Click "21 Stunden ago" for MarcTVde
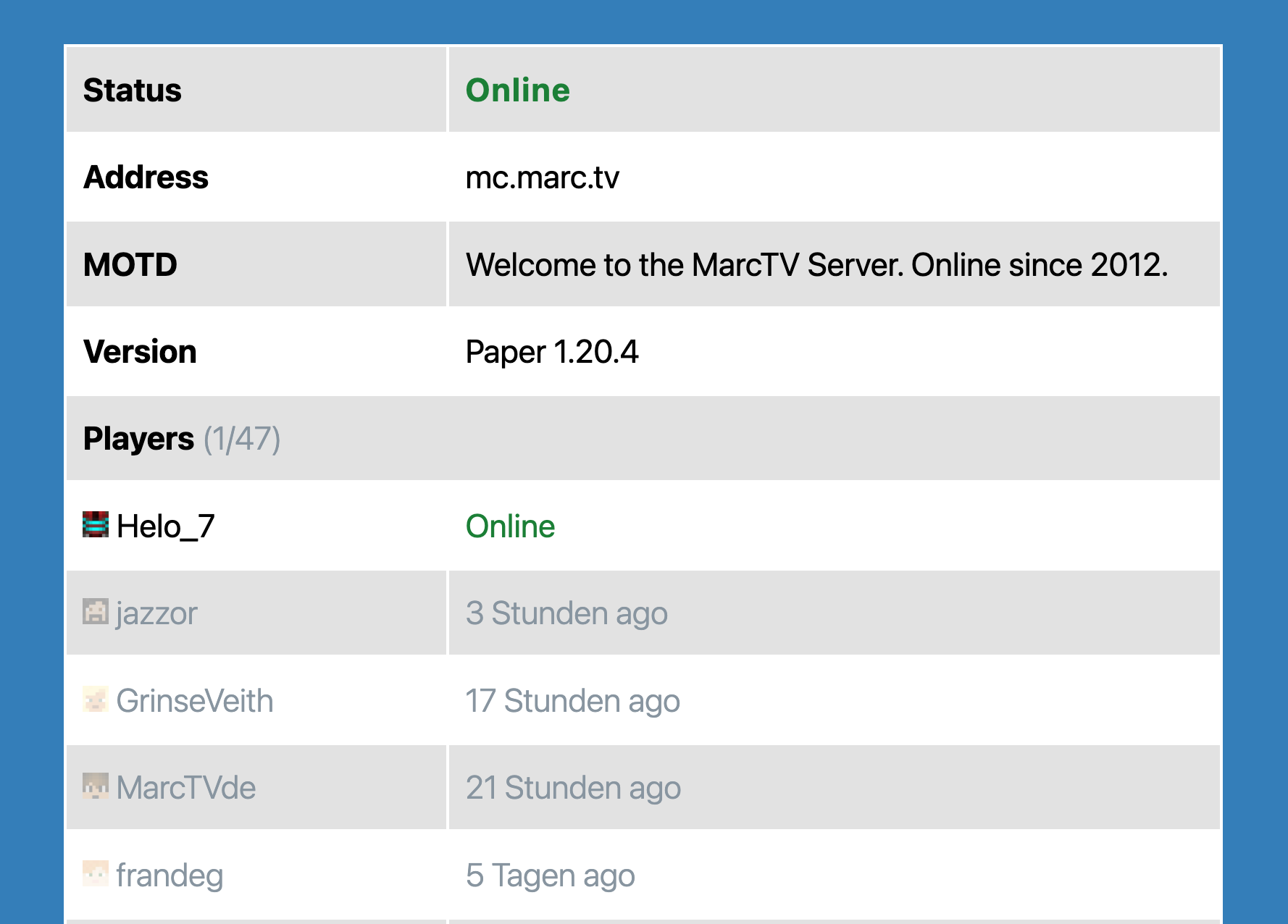 pos(574,789)
